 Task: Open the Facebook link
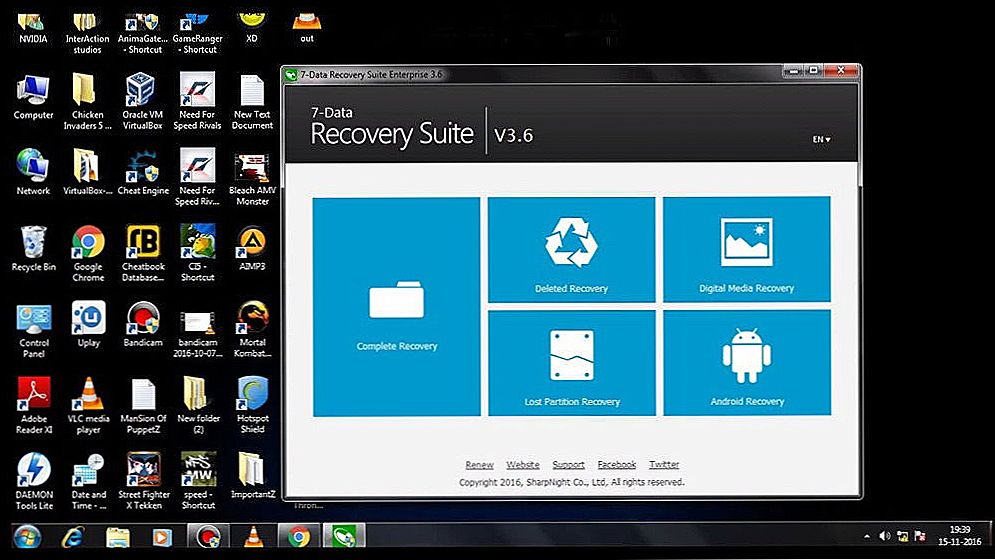tap(617, 465)
